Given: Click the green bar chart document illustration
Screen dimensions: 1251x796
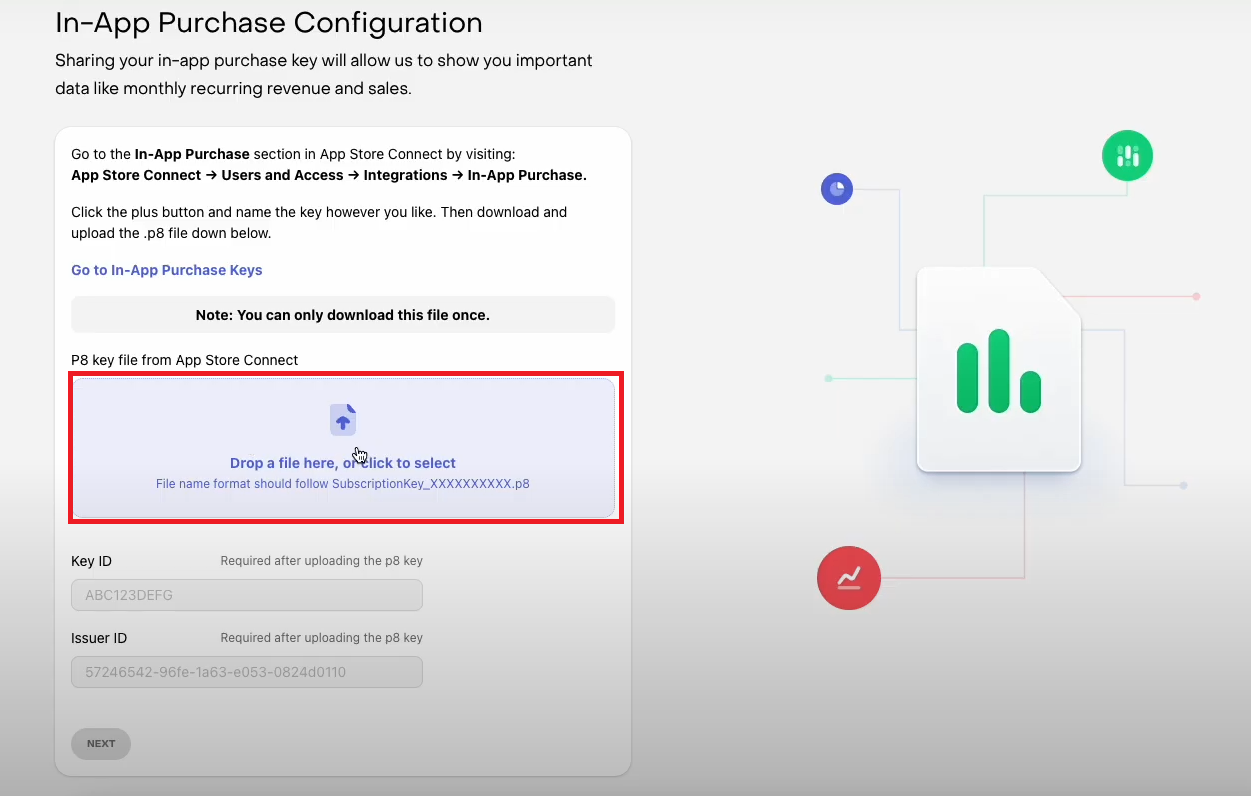Looking at the screenshot, I should 998,370.
